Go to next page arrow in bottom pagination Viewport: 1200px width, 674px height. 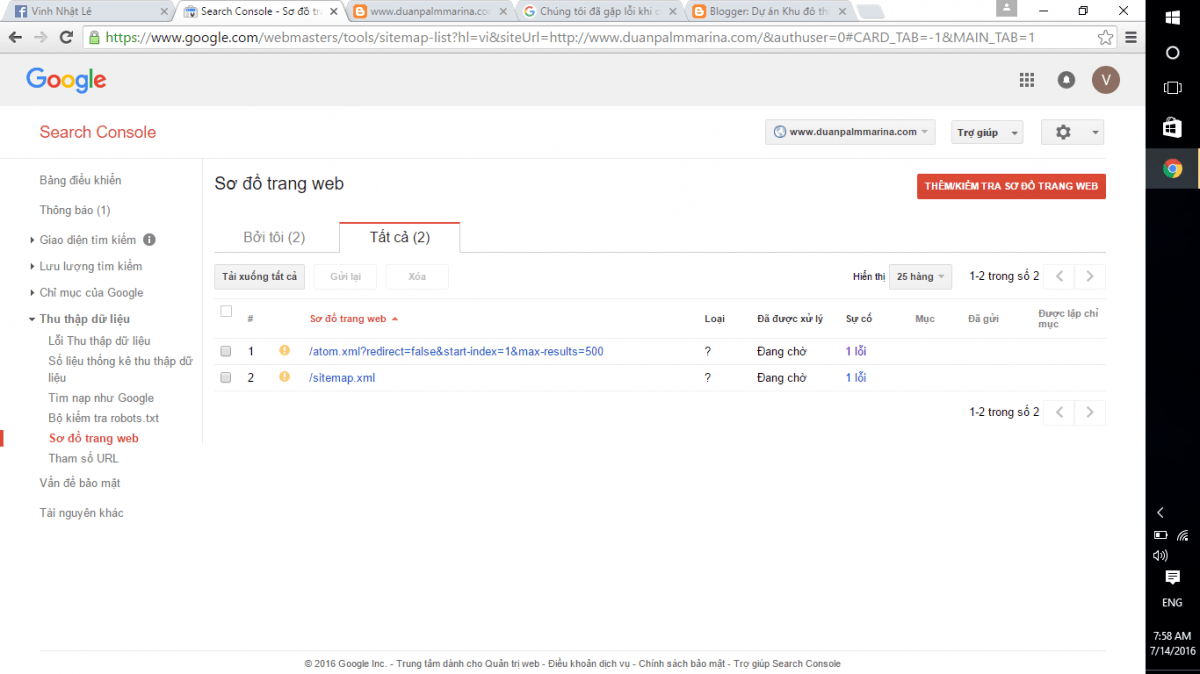pos(1090,412)
